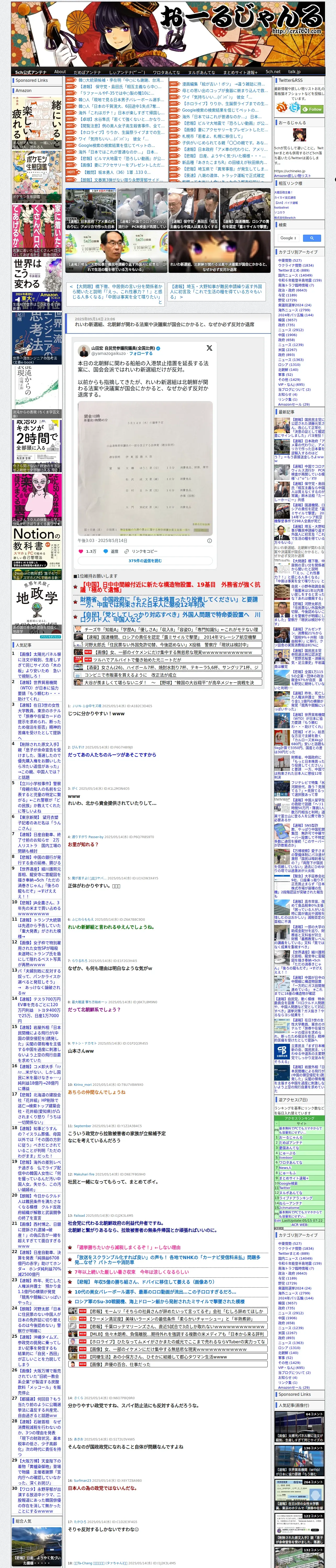Viewport: 336px width, 1568px height.
Task: Open ワロタあんてな in the navigation bar
Action: (166, 72)
